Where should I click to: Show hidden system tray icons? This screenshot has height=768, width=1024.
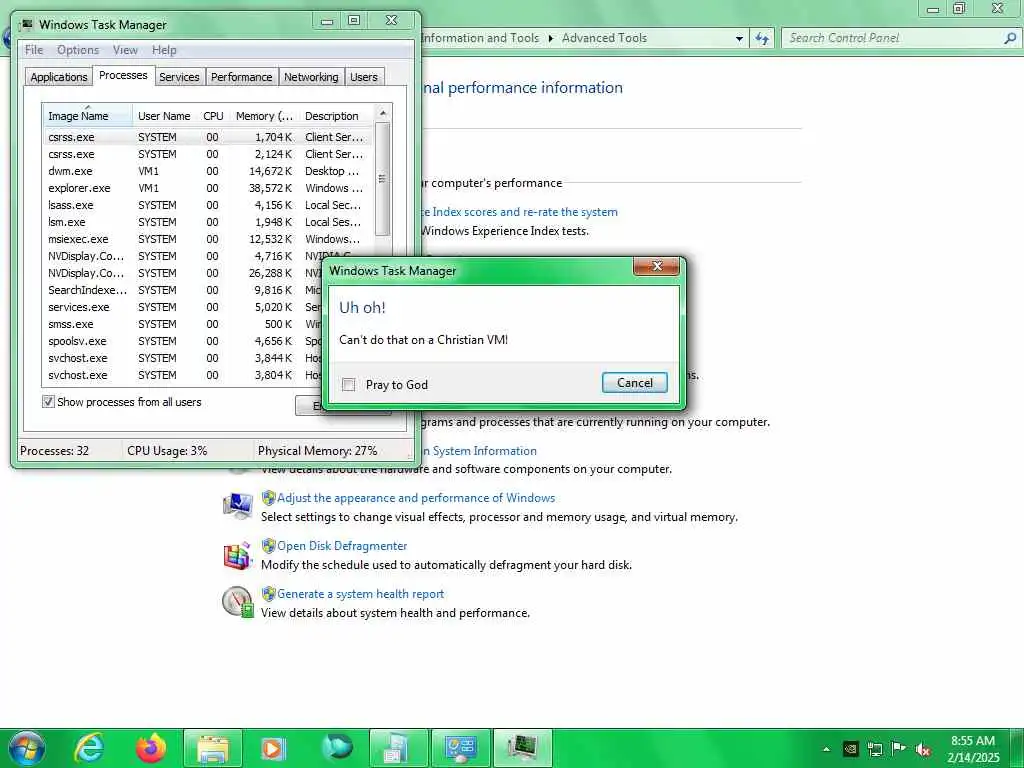click(x=826, y=749)
